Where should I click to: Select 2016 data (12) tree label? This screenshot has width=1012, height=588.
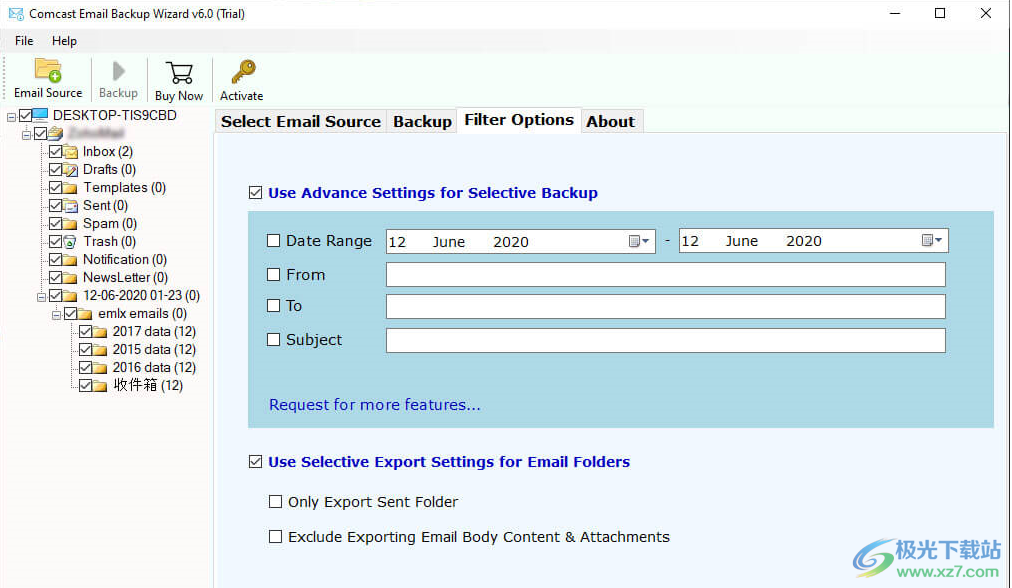pos(154,367)
